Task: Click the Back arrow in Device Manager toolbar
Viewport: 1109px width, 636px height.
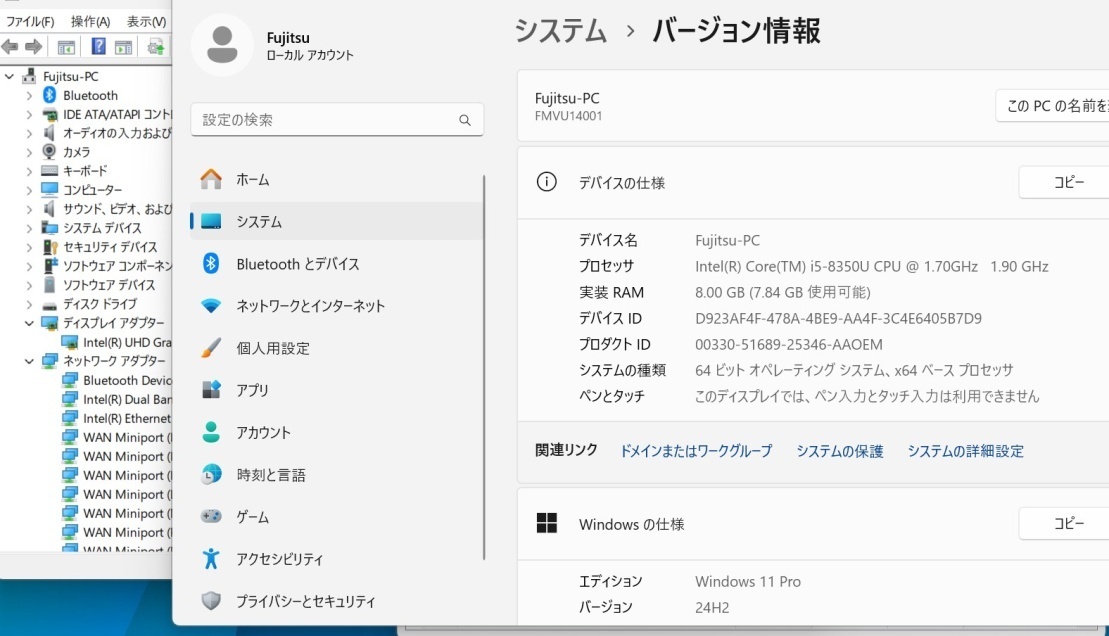Action: pyautogui.click(x=10, y=47)
